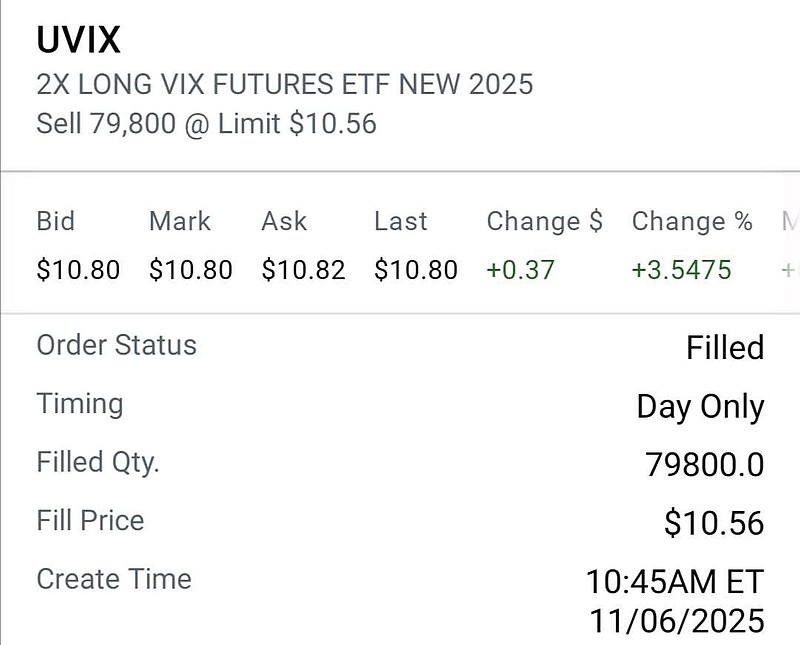The image size is (800, 645).
Task: Click the Last column header
Action: click(x=401, y=222)
